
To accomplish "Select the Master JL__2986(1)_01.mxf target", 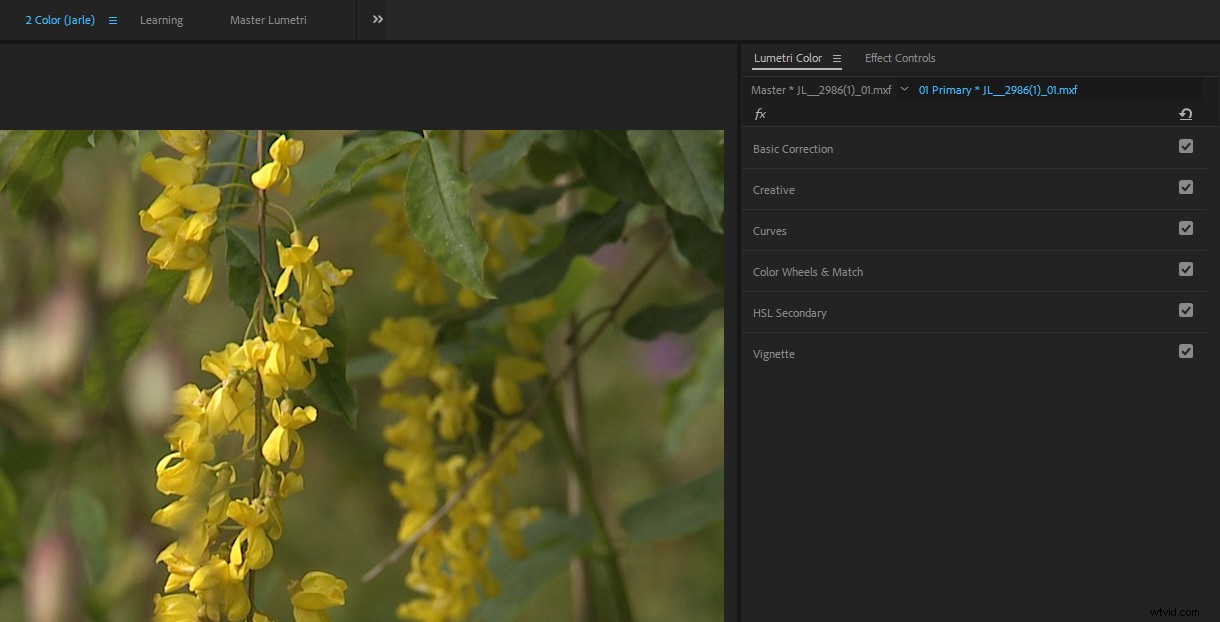I will pos(820,89).
